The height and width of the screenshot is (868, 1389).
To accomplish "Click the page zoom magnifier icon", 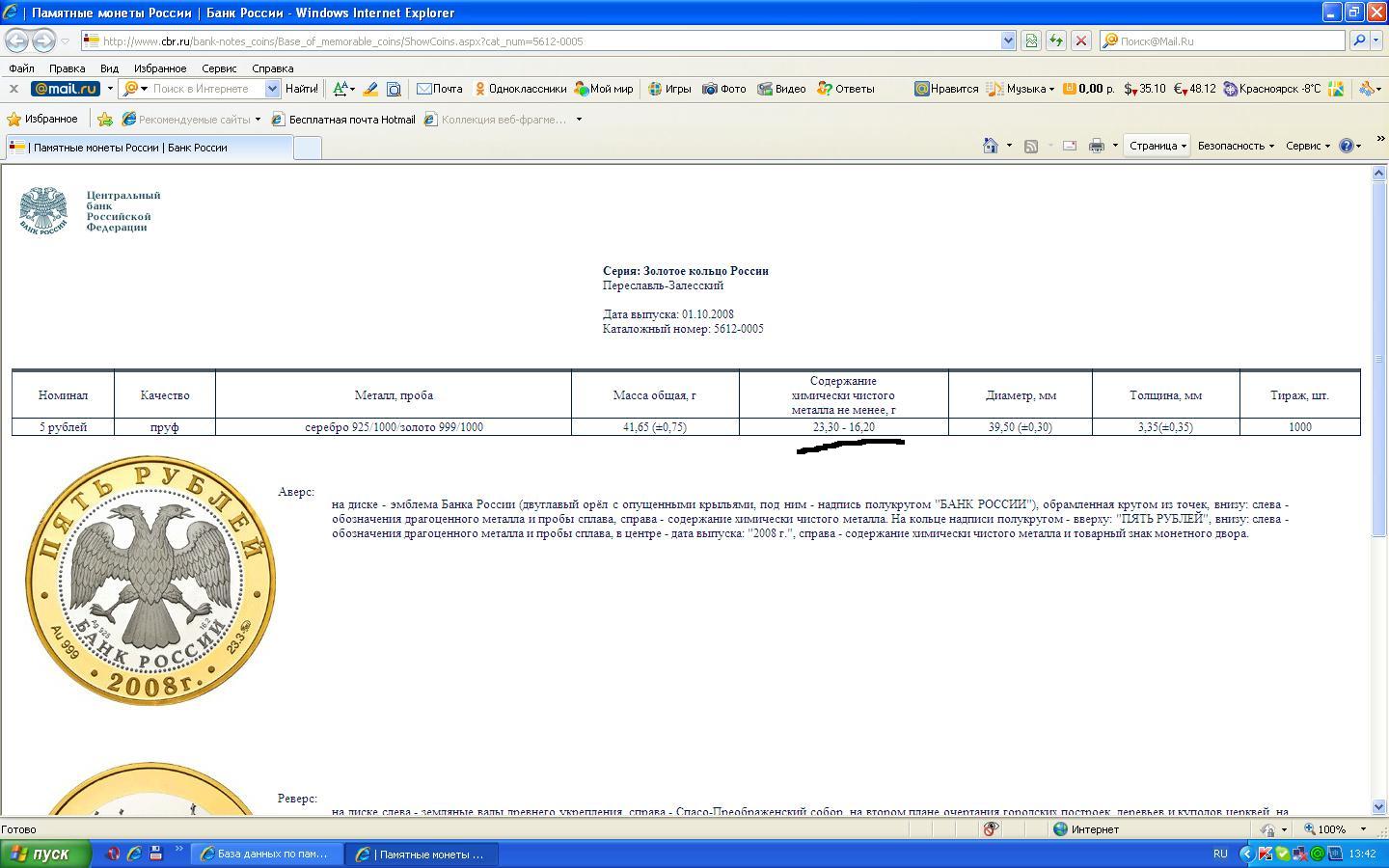I will (394, 89).
